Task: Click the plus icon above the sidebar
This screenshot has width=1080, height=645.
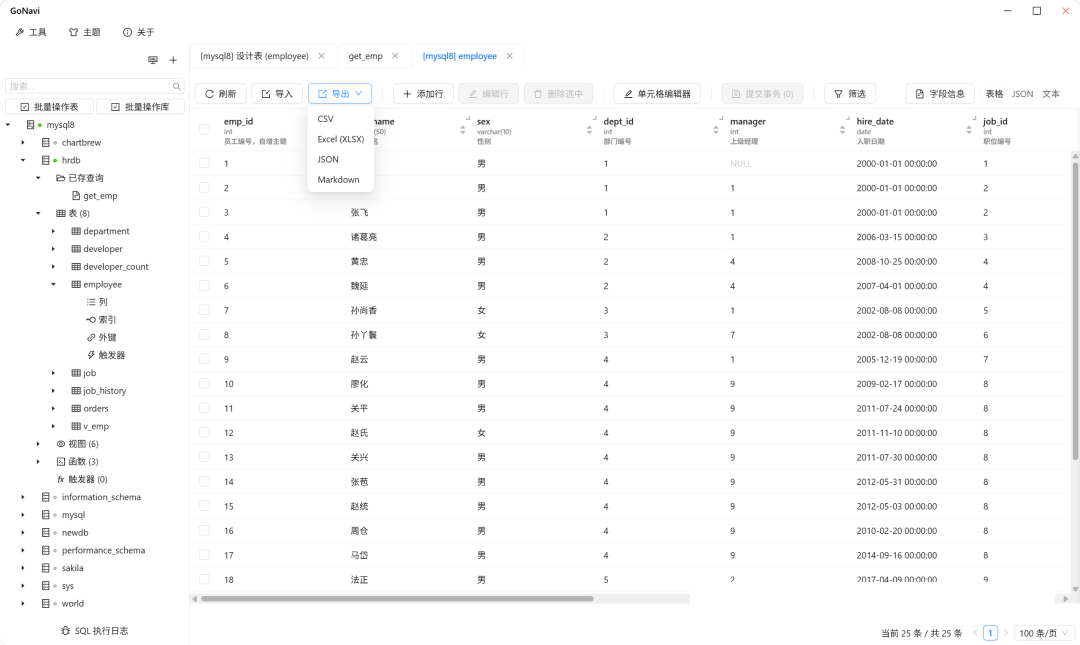Action: click(x=173, y=60)
